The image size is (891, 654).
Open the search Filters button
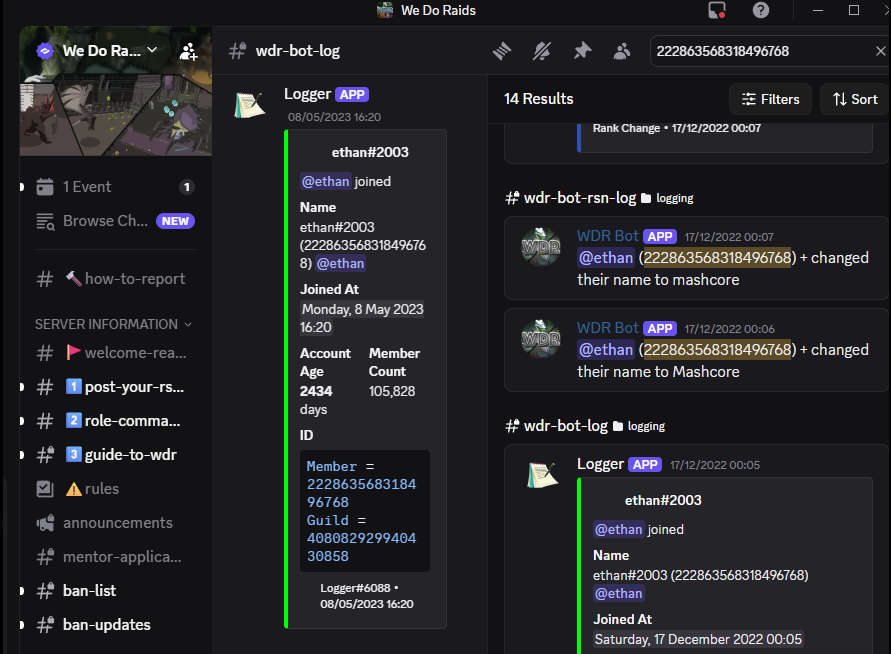tap(771, 99)
